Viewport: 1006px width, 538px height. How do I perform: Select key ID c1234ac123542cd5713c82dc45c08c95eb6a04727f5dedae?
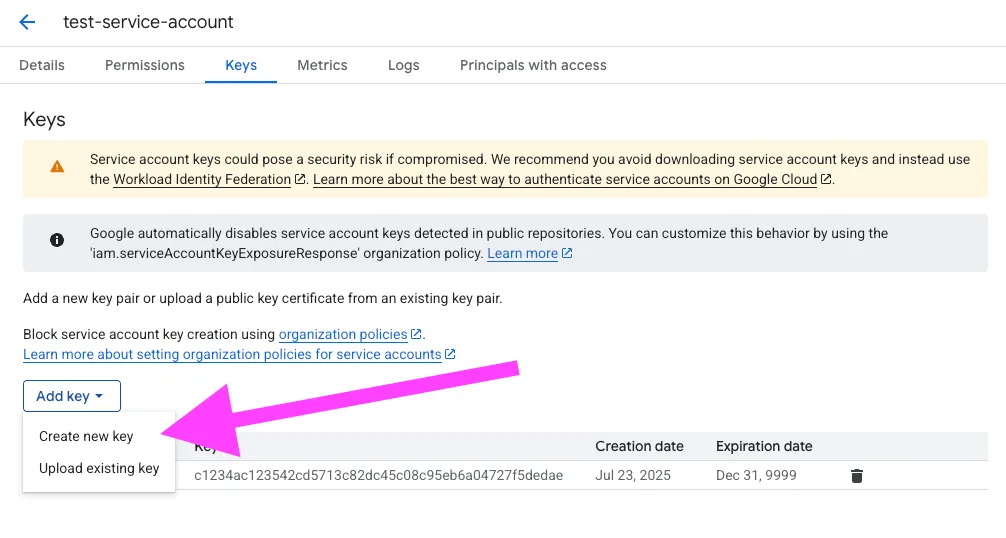pyautogui.click(x=379, y=476)
